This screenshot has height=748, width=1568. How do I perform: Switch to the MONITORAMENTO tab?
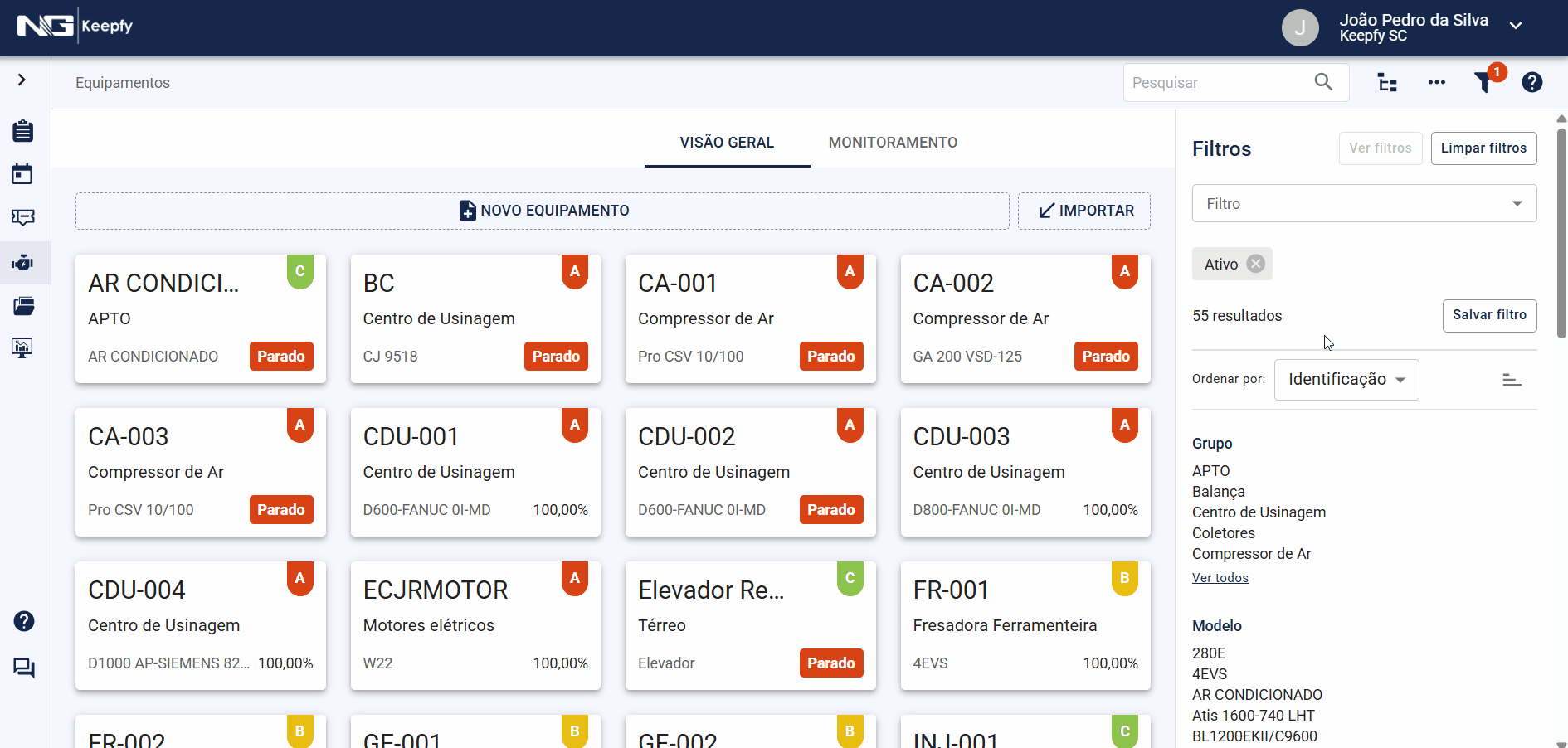point(893,143)
